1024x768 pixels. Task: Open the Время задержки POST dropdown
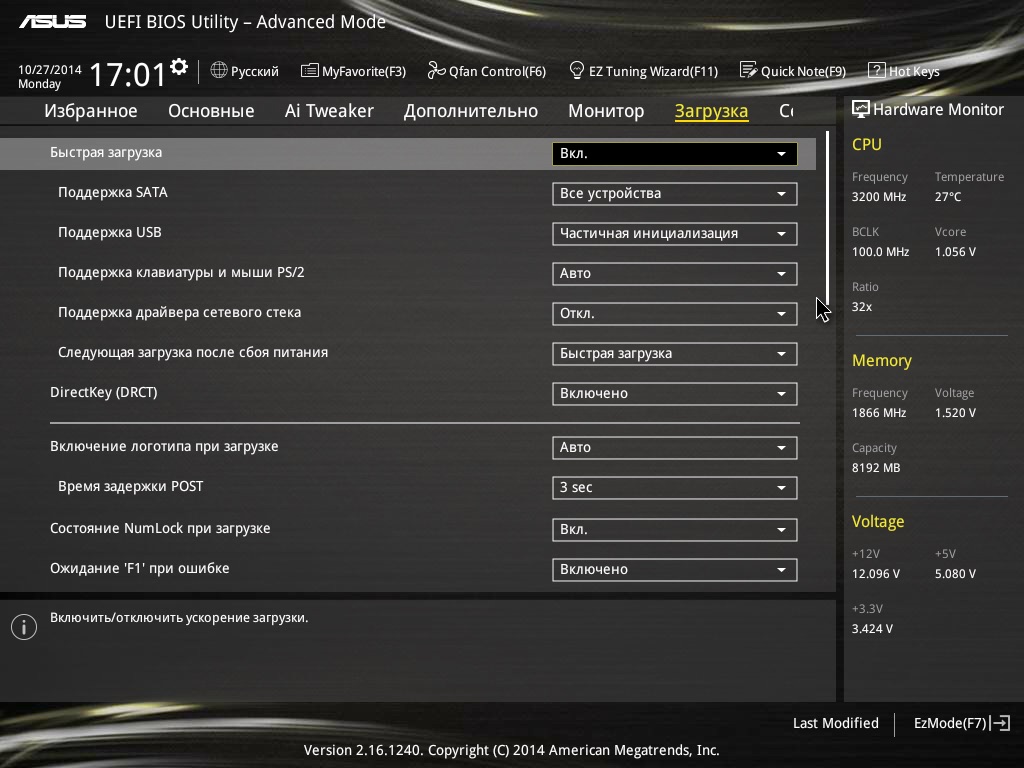[x=675, y=488]
